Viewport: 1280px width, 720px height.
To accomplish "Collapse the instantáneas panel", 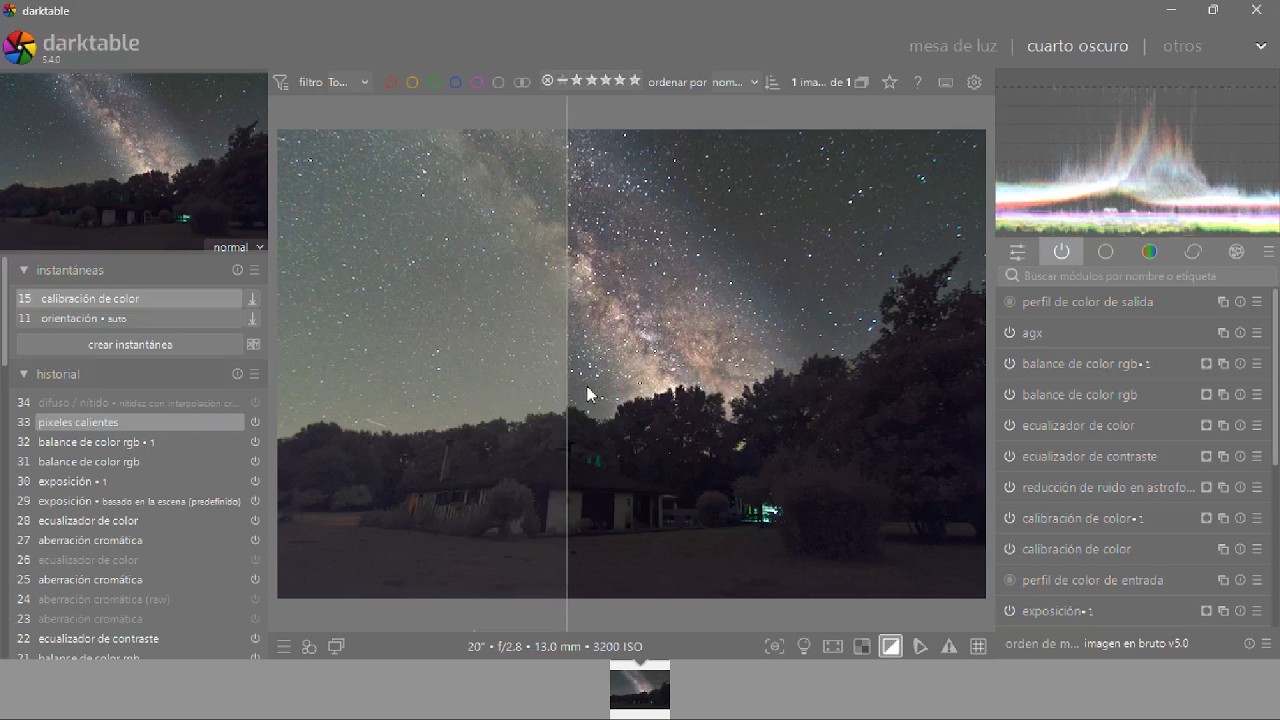I will 24,271.
